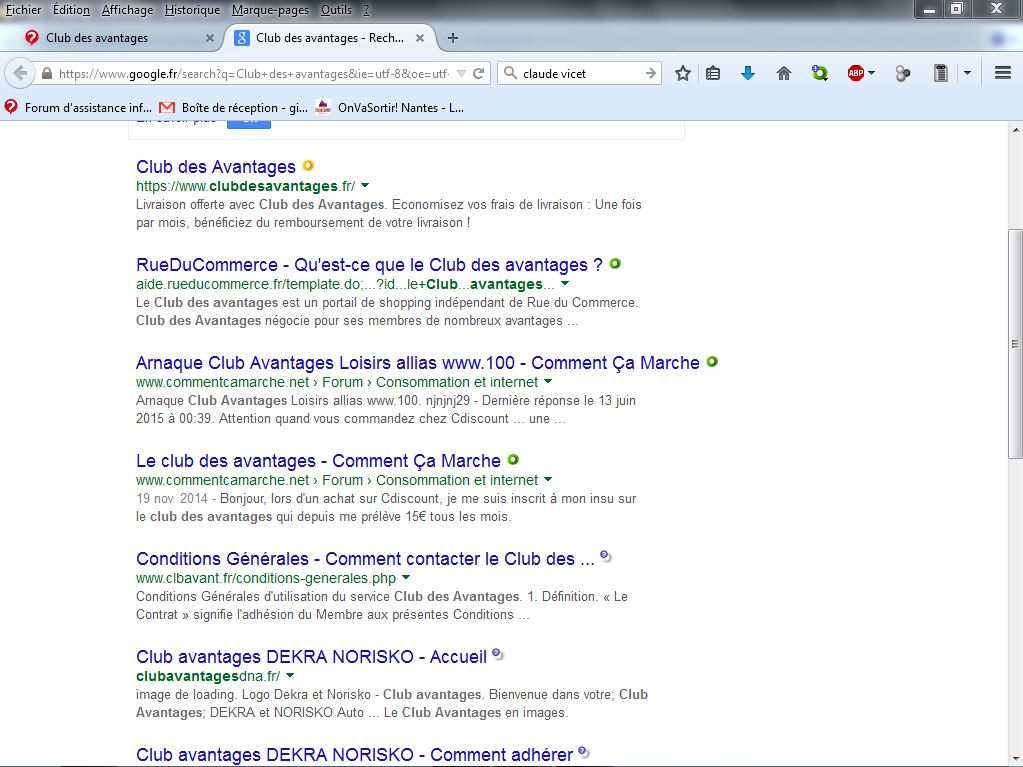Open the ? help menu
1023x767 pixels.
click(366, 10)
